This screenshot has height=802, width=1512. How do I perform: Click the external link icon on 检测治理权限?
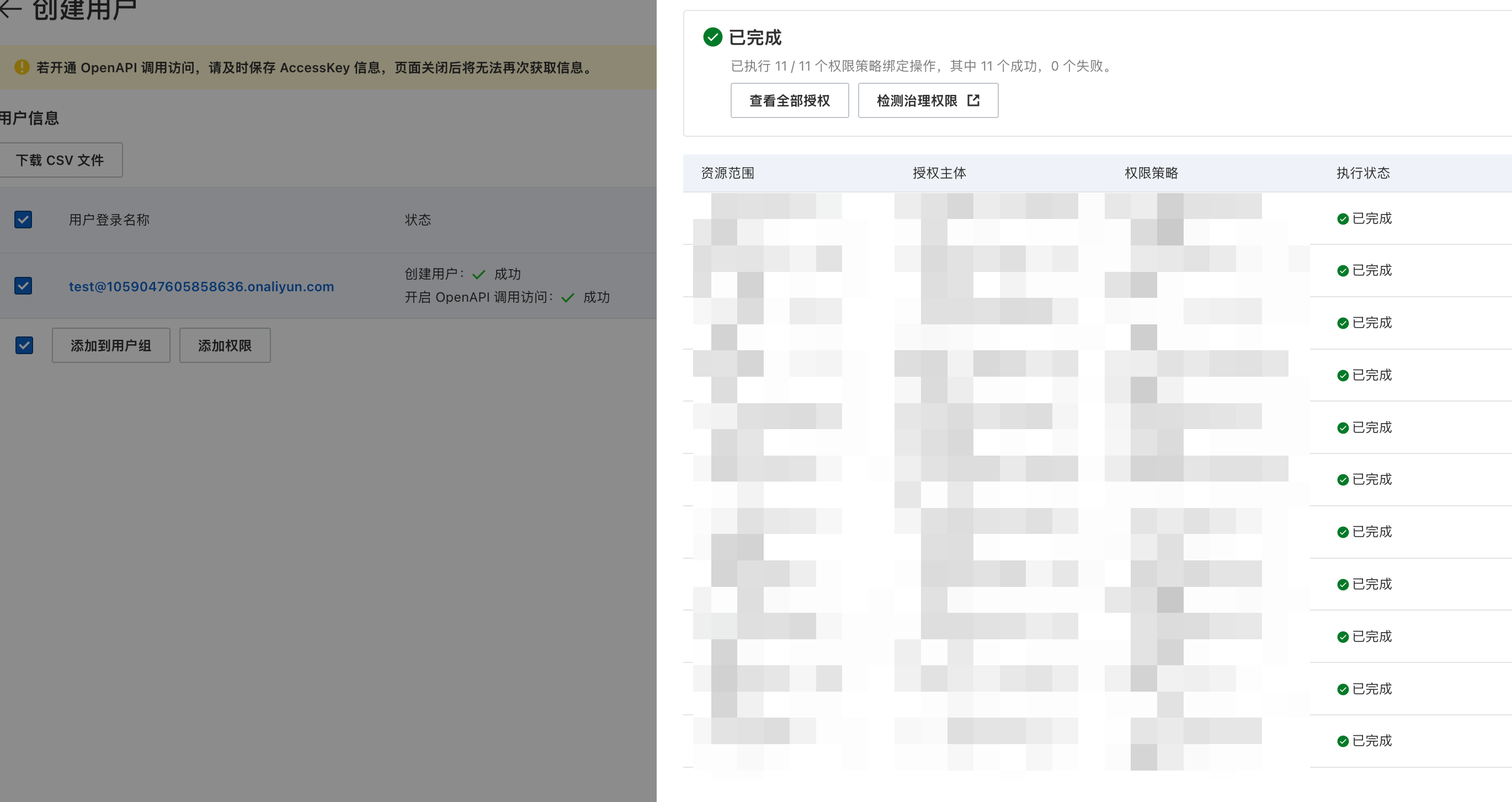tap(973, 100)
